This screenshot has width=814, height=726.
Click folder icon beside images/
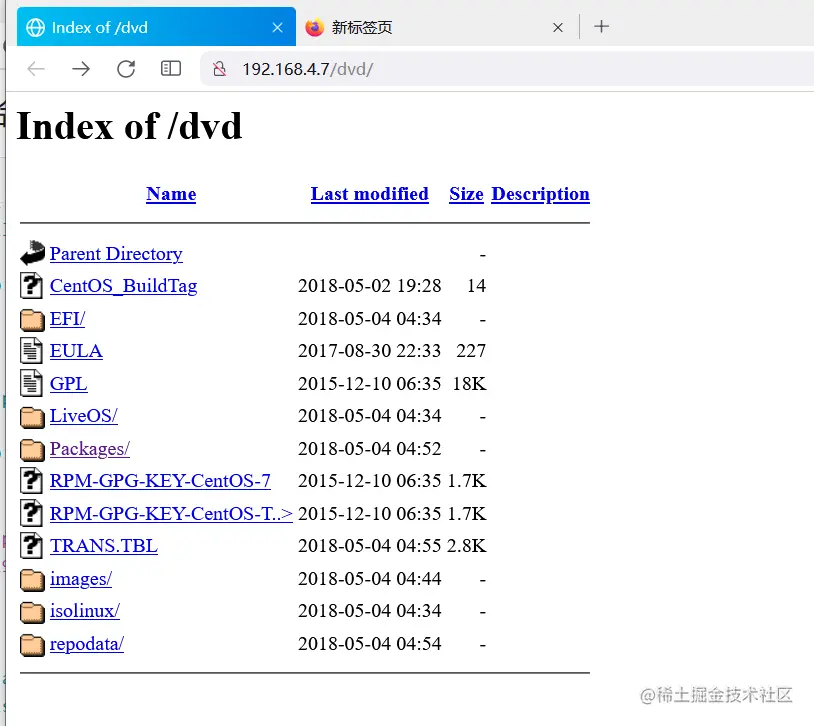32,580
